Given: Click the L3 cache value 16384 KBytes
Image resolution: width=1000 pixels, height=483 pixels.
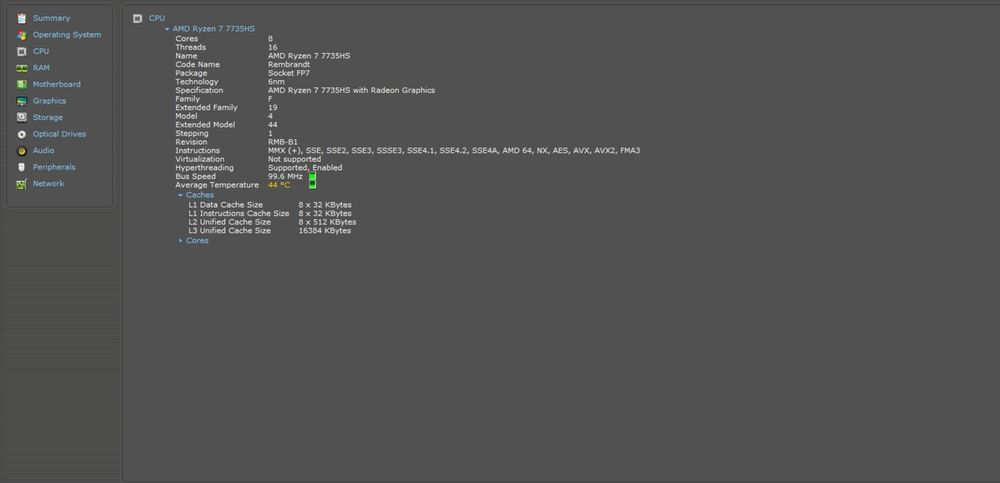Looking at the screenshot, I should coord(325,231).
